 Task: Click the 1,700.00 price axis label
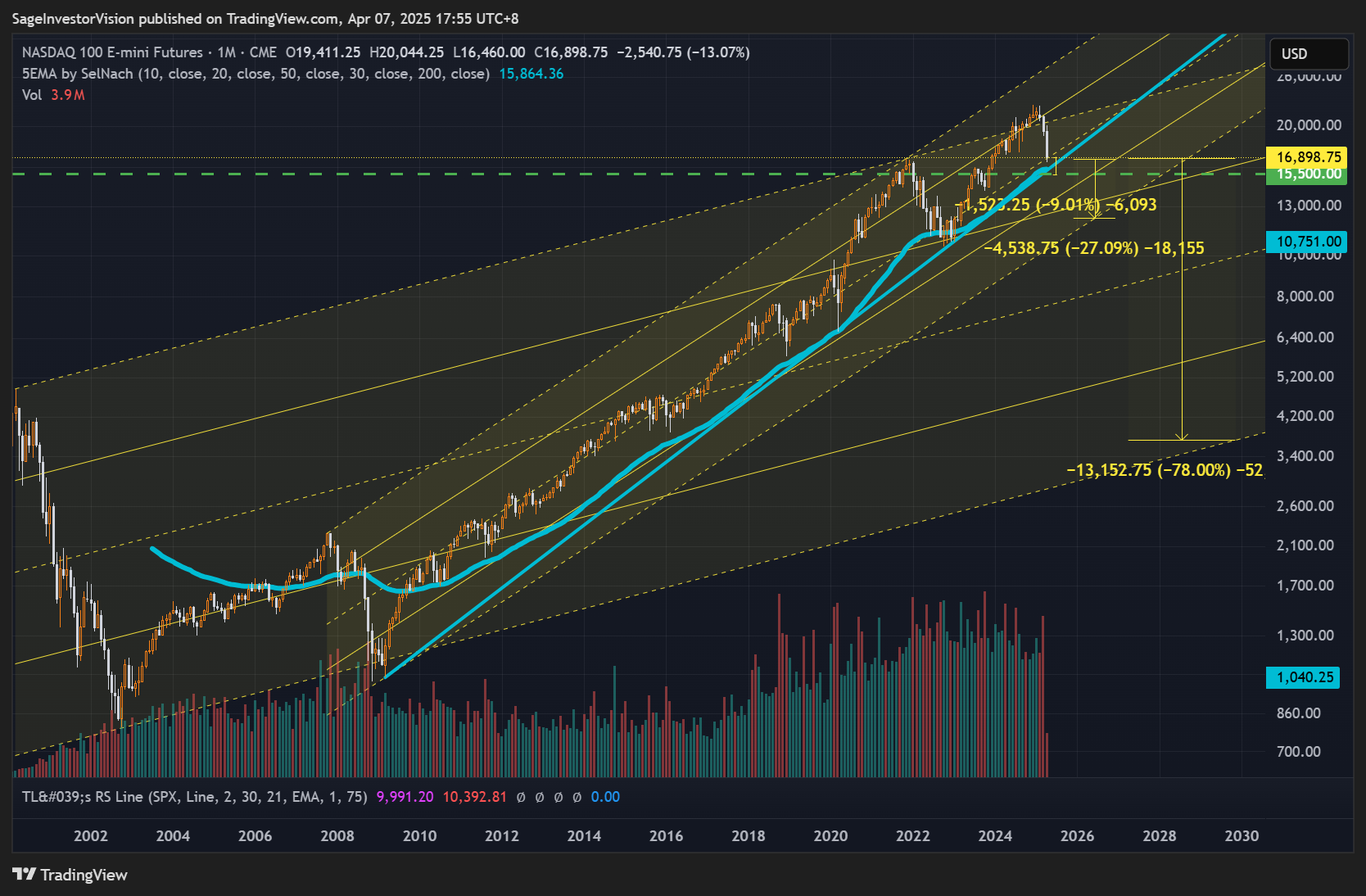(1305, 586)
